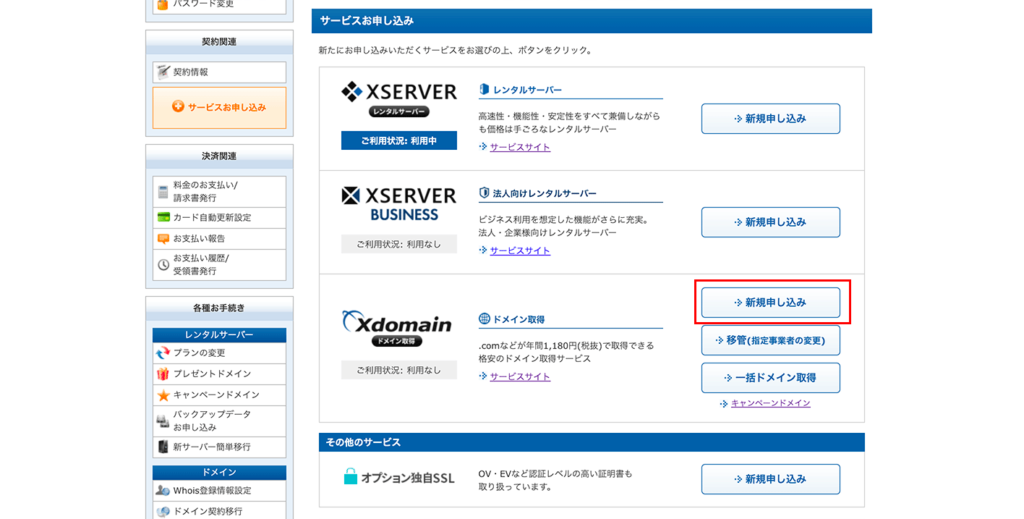Click the backup icon beside バックアップデータ
Image resolution: width=1024 pixels, height=519 pixels.
pyautogui.click(x=163, y=421)
